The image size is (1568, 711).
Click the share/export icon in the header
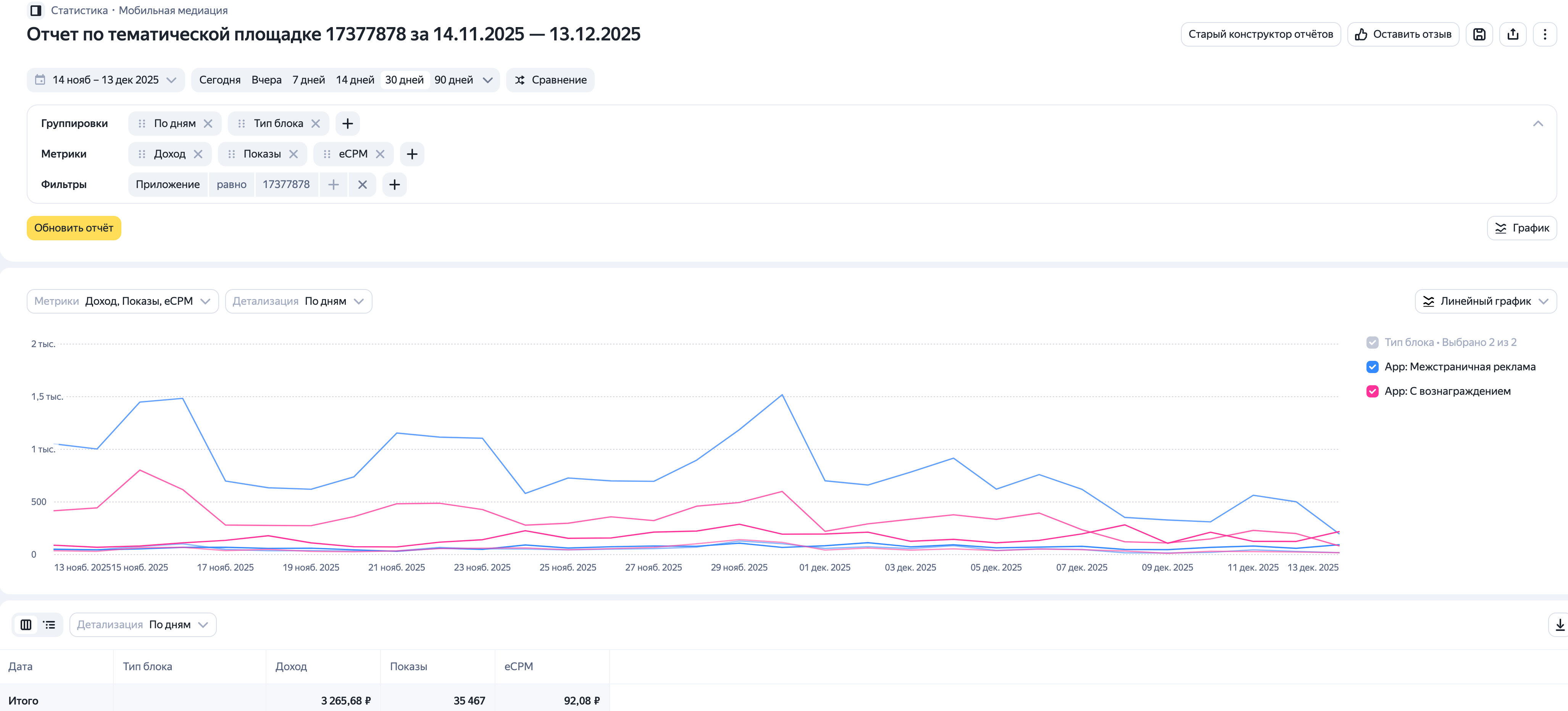tap(1513, 34)
